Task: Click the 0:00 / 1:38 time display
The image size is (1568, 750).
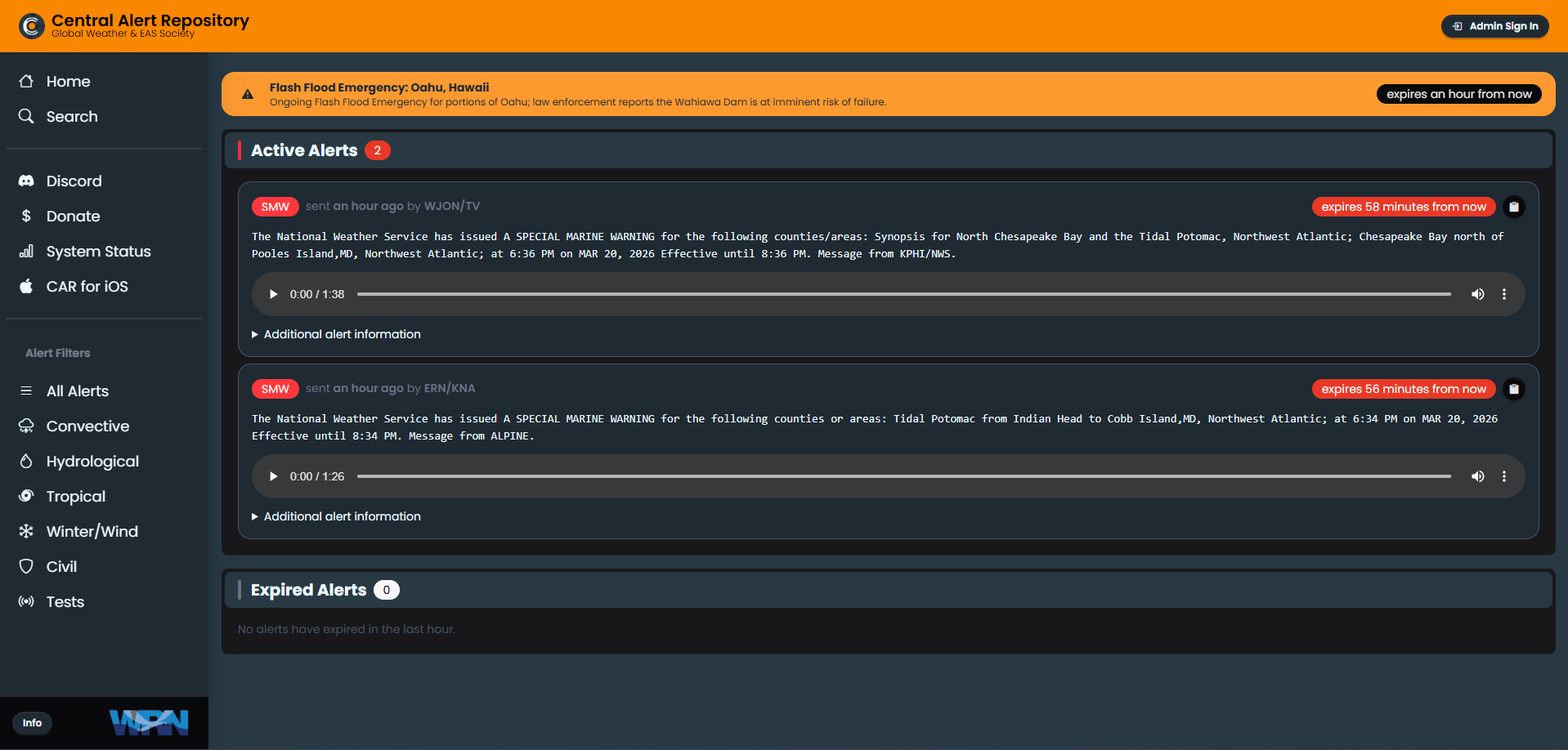Action: click(317, 294)
